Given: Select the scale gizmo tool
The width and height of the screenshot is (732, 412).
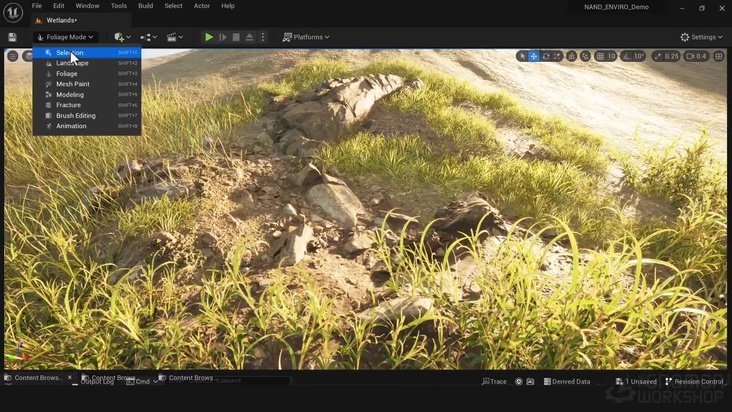Looking at the screenshot, I should point(558,56).
